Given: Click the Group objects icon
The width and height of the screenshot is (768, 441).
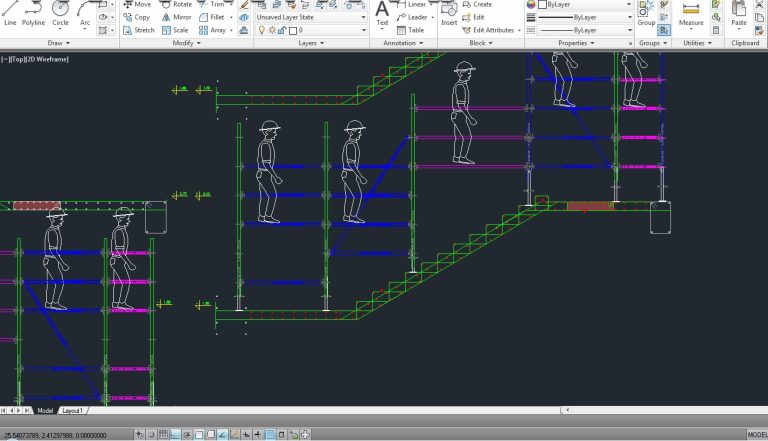Looking at the screenshot, I should 646,14.
